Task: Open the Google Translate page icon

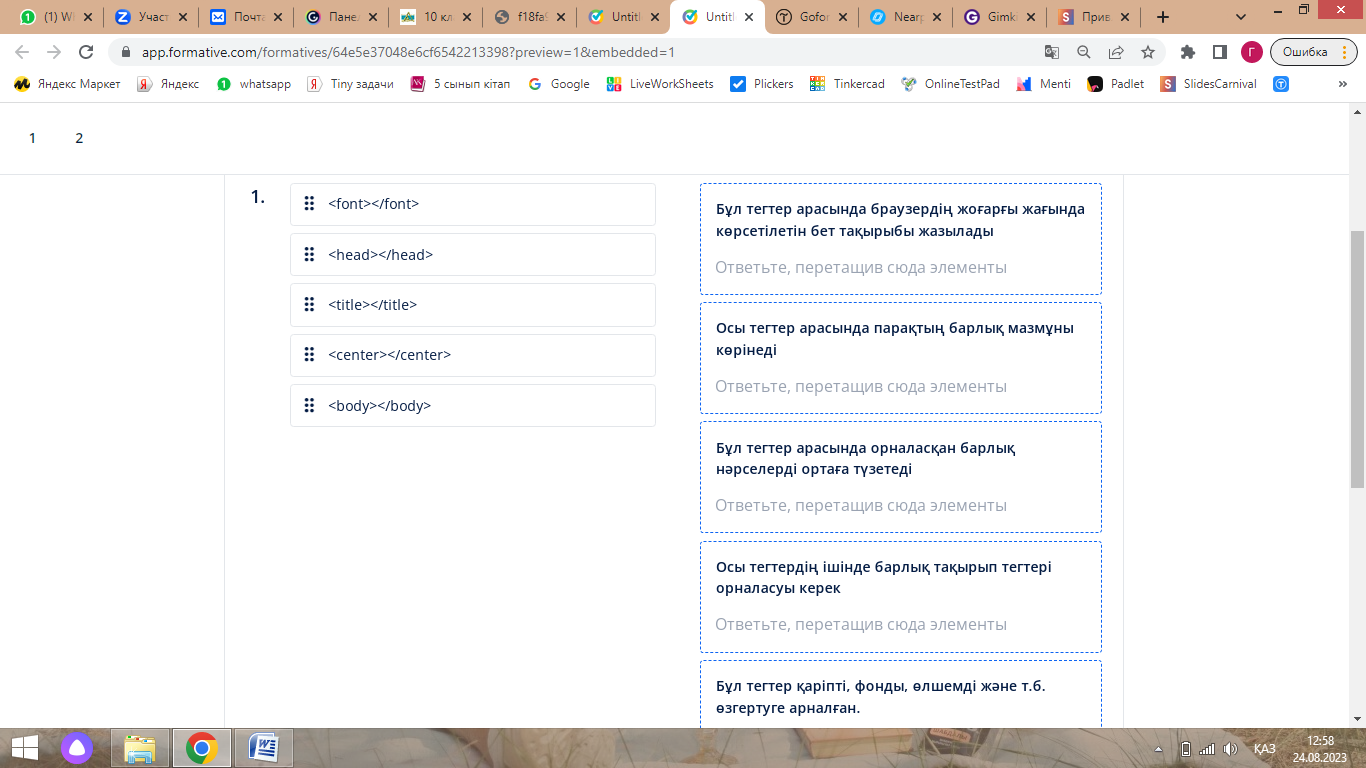Action: coord(1052,52)
